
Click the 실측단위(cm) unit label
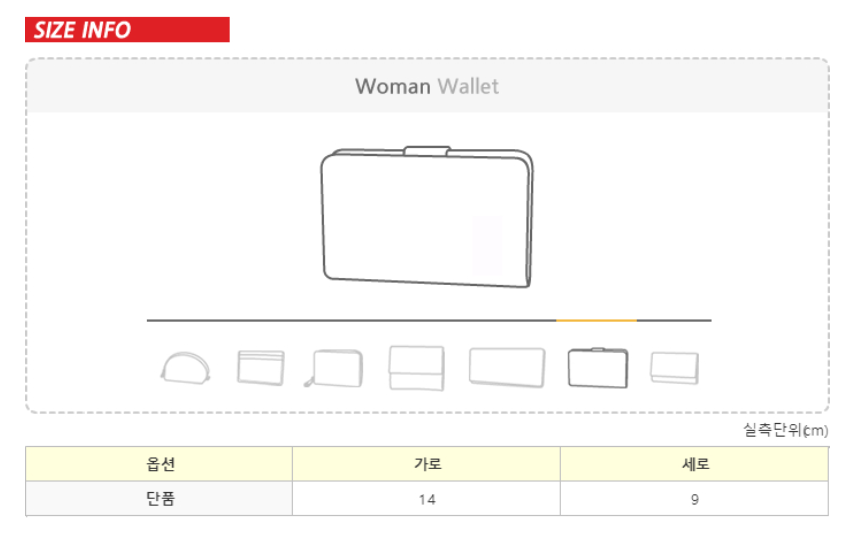tap(784, 430)
